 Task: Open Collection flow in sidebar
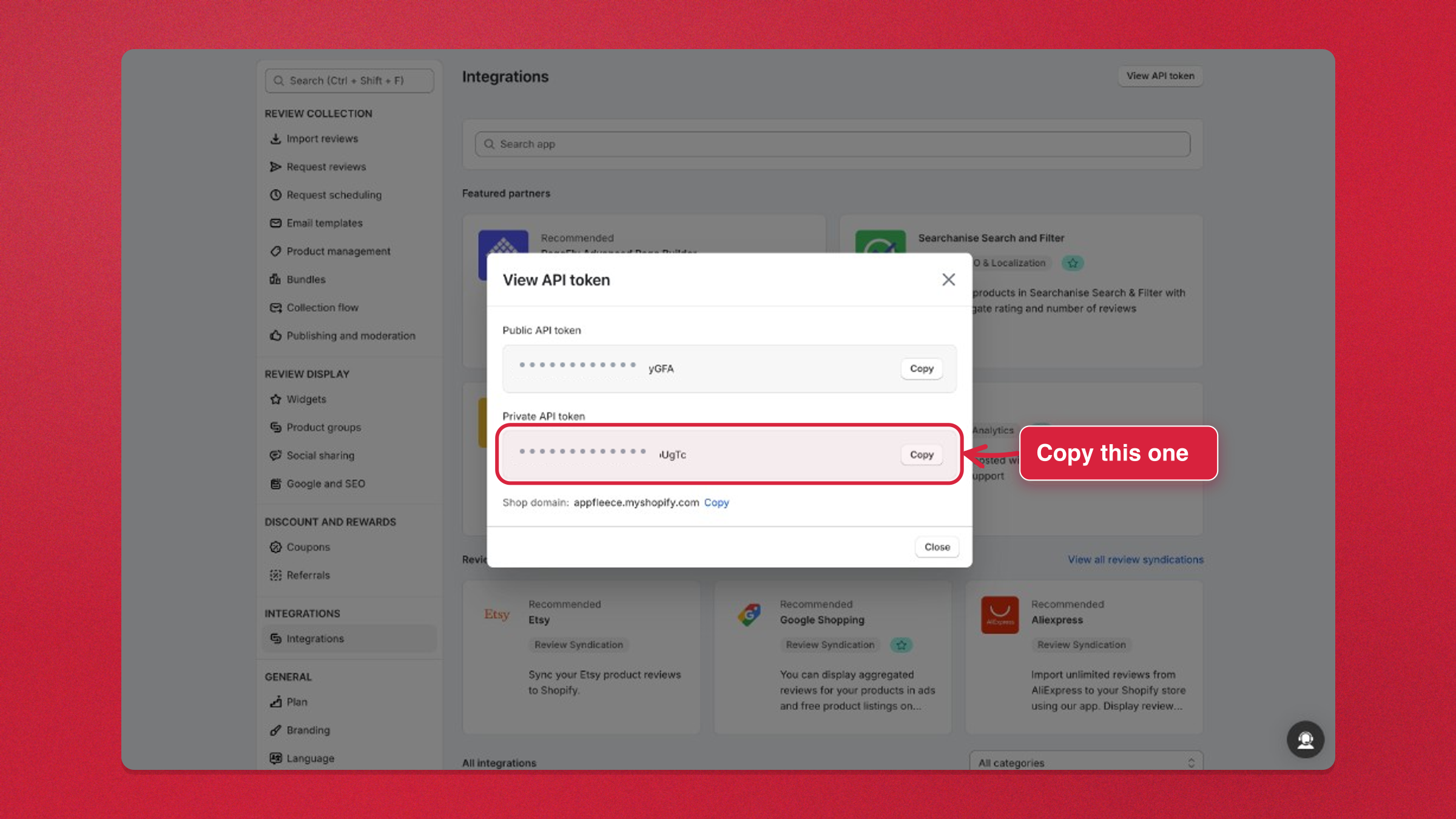[323, 308]
